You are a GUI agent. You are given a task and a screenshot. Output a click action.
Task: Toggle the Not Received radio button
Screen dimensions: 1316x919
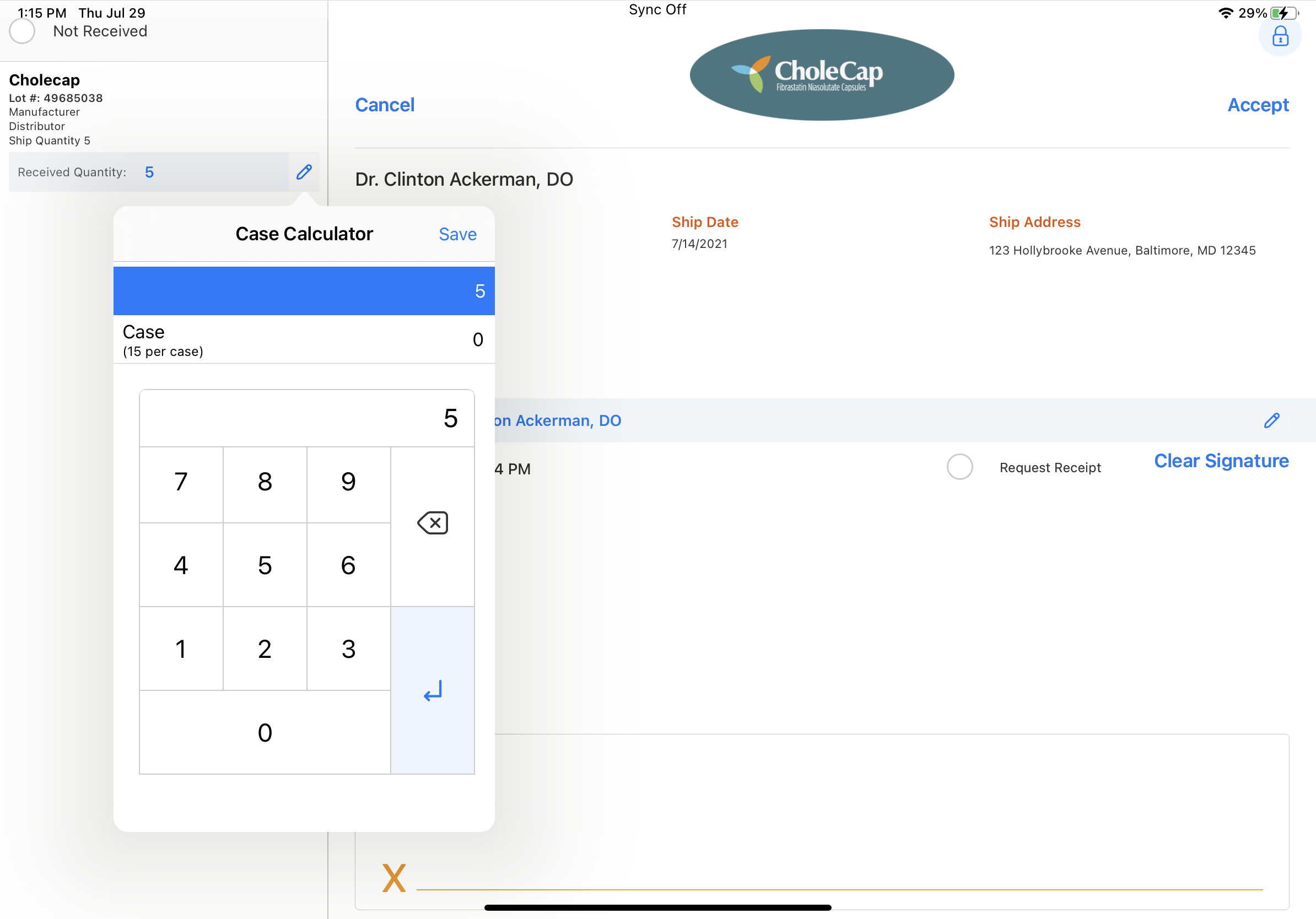pyautogui.click(x=23, y=31)
